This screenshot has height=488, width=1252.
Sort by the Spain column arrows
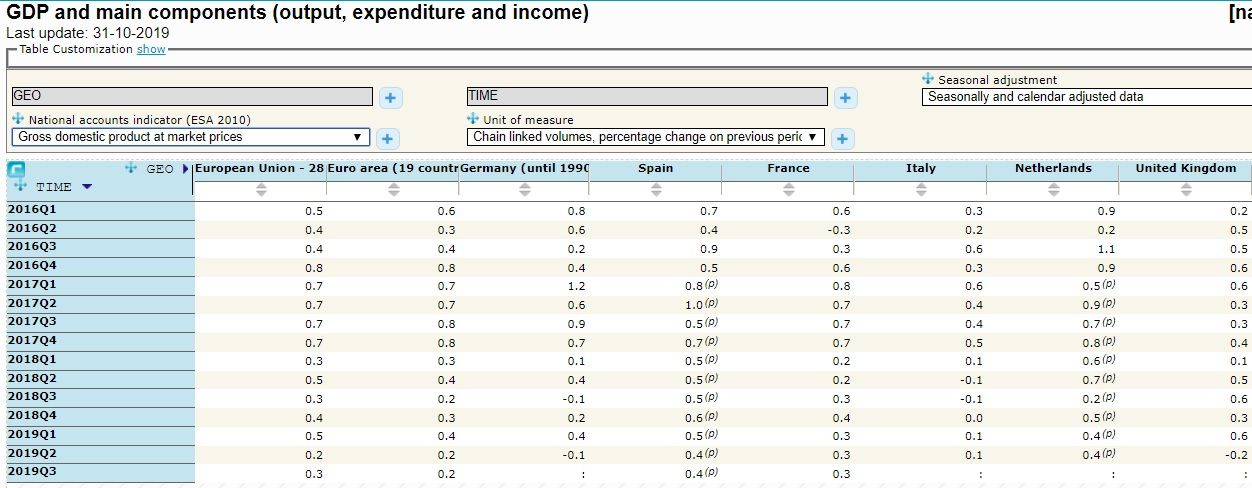click(655, 189)
